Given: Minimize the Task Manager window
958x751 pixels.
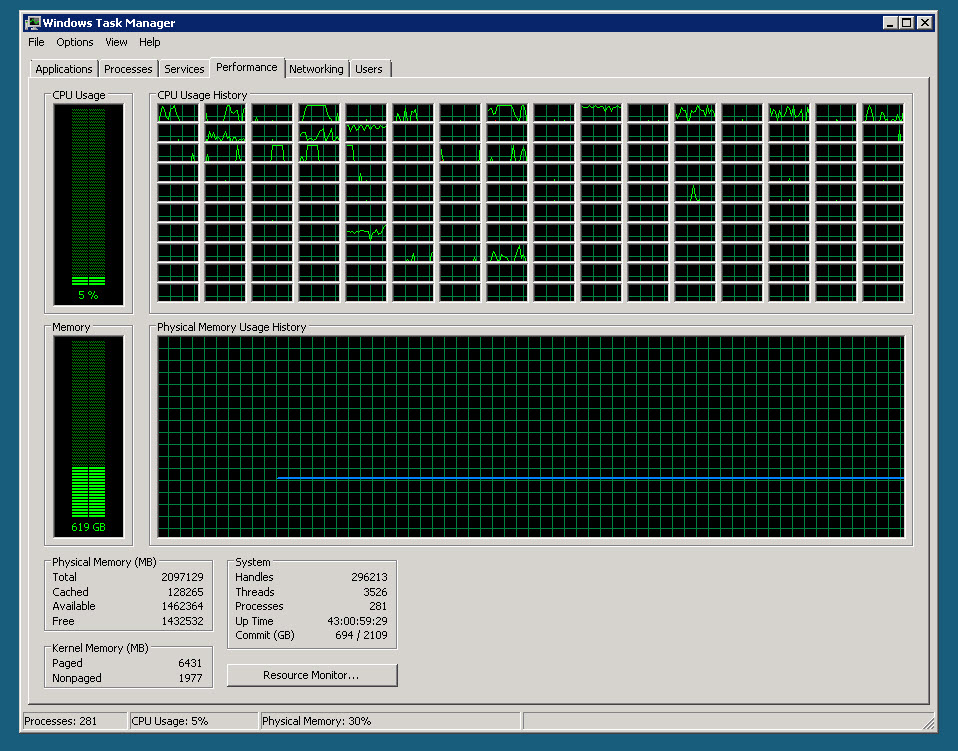Looking at the screenshot, I should tap(890, 23).
